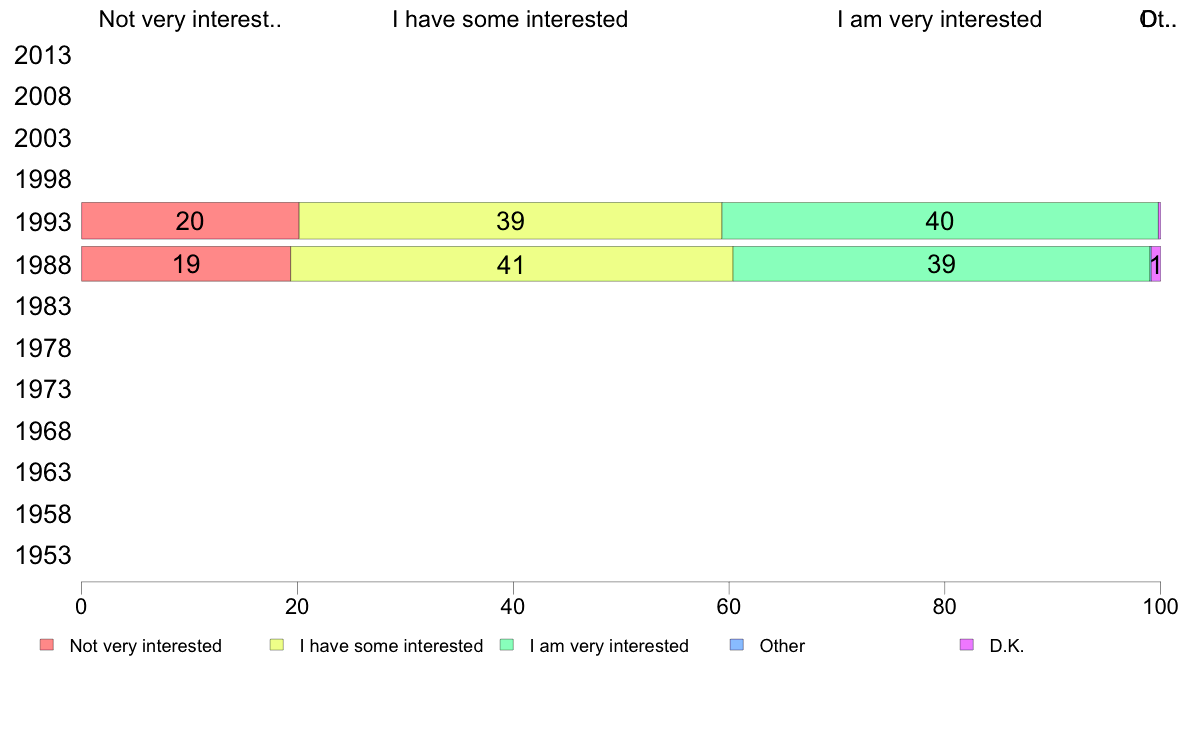Viewport: 1188px width, 736px height.
Task: Click the magenta D.K. legend swatch
Action: [x=967, y=645]
